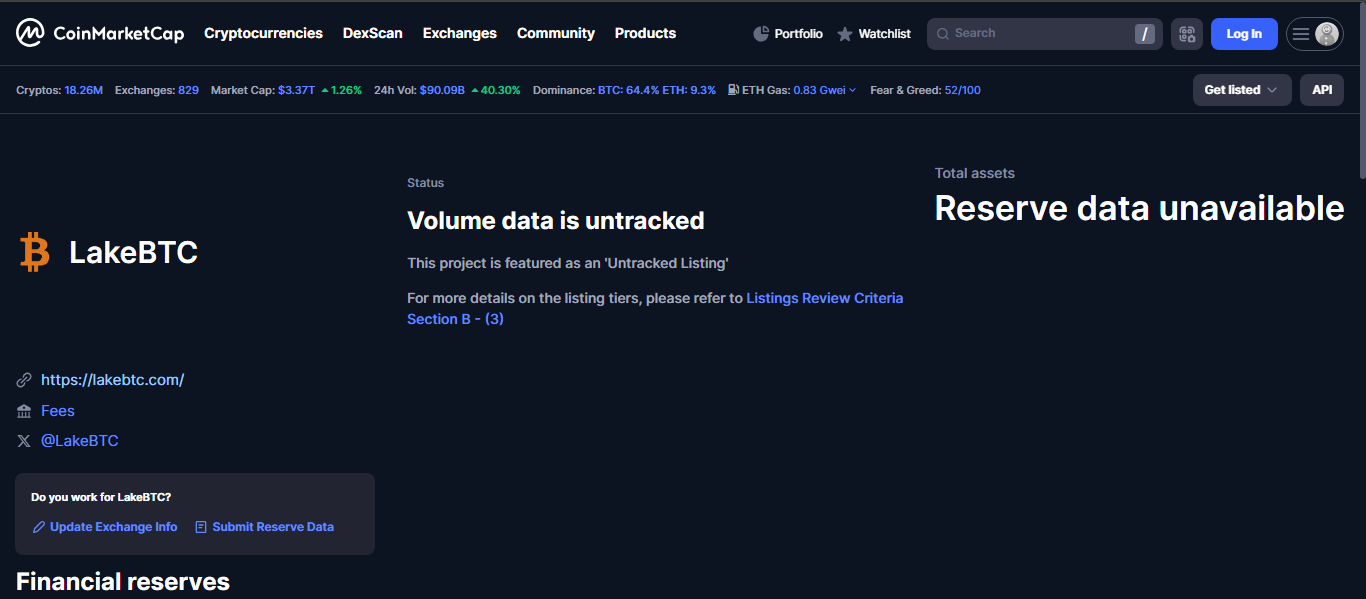Viewport: 1366px width, 599px height.
Task: Click the pencil icon for Update Exchange Info
Action: click(39, 527)
